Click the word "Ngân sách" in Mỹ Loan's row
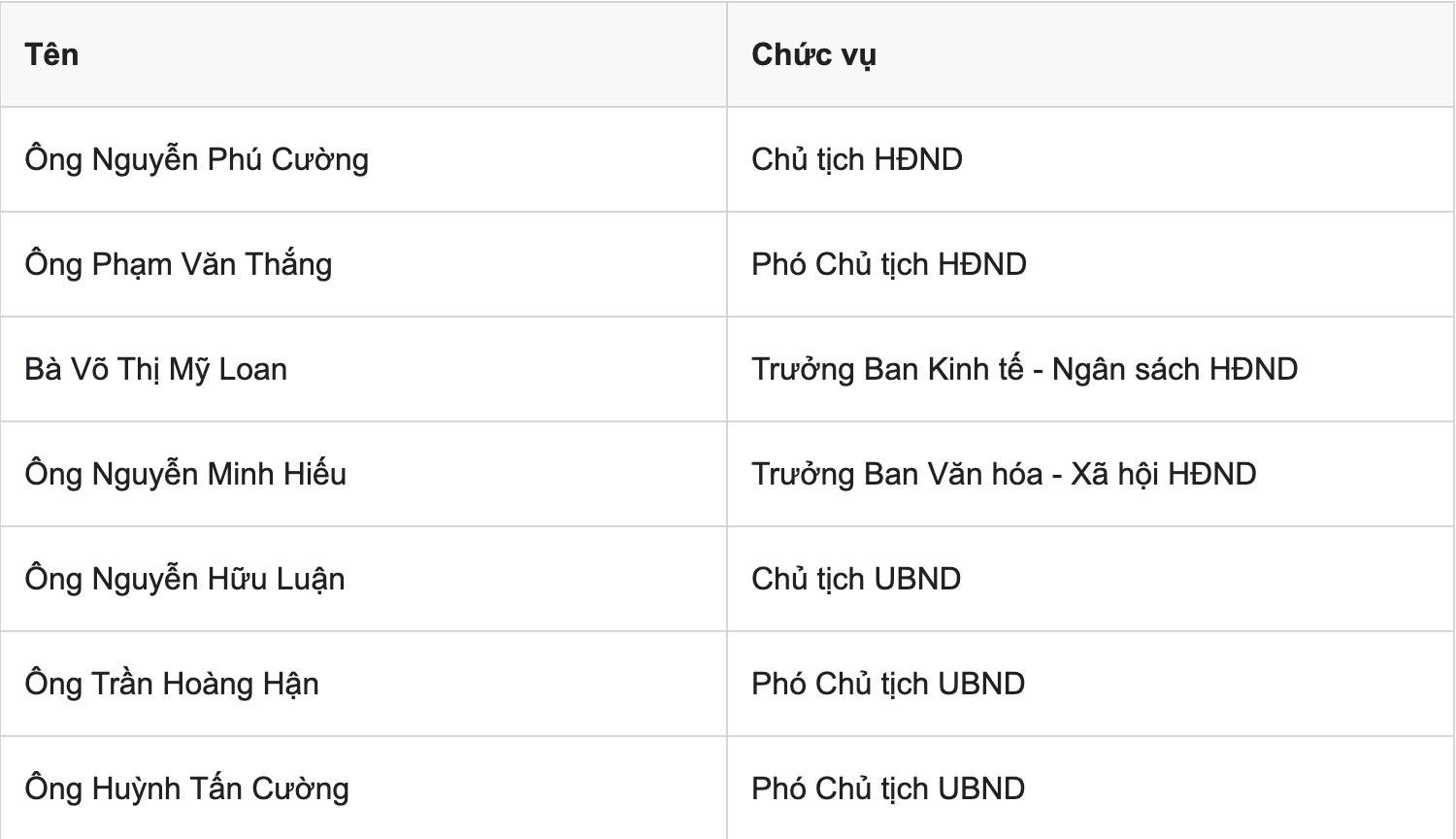The height and width of the screenshot is (839, 1456). (x=1127, y=370)
